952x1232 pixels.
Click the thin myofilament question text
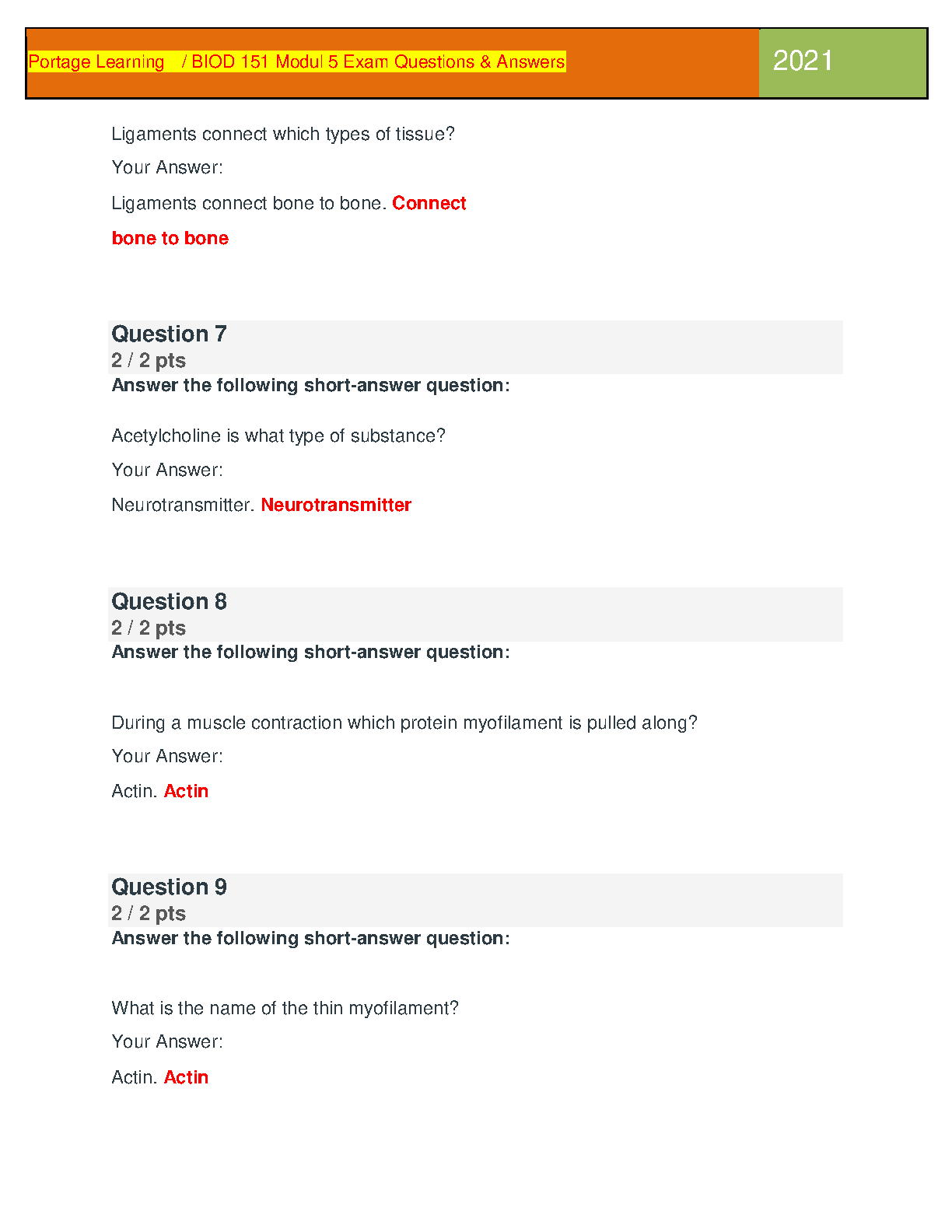(x=285, y=1008)
